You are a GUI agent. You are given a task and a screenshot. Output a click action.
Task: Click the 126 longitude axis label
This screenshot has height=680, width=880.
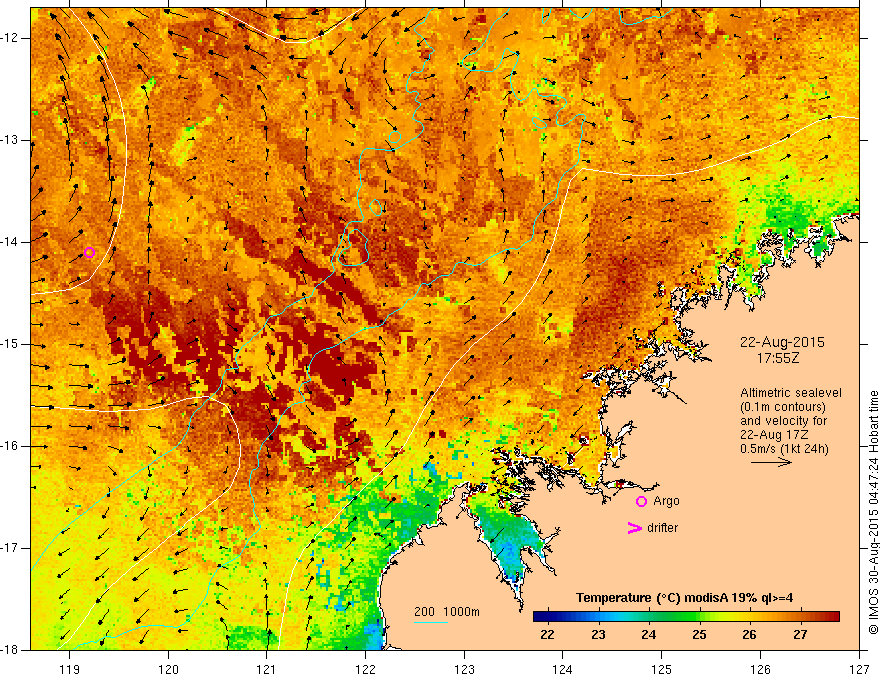[x=760, y=669]
